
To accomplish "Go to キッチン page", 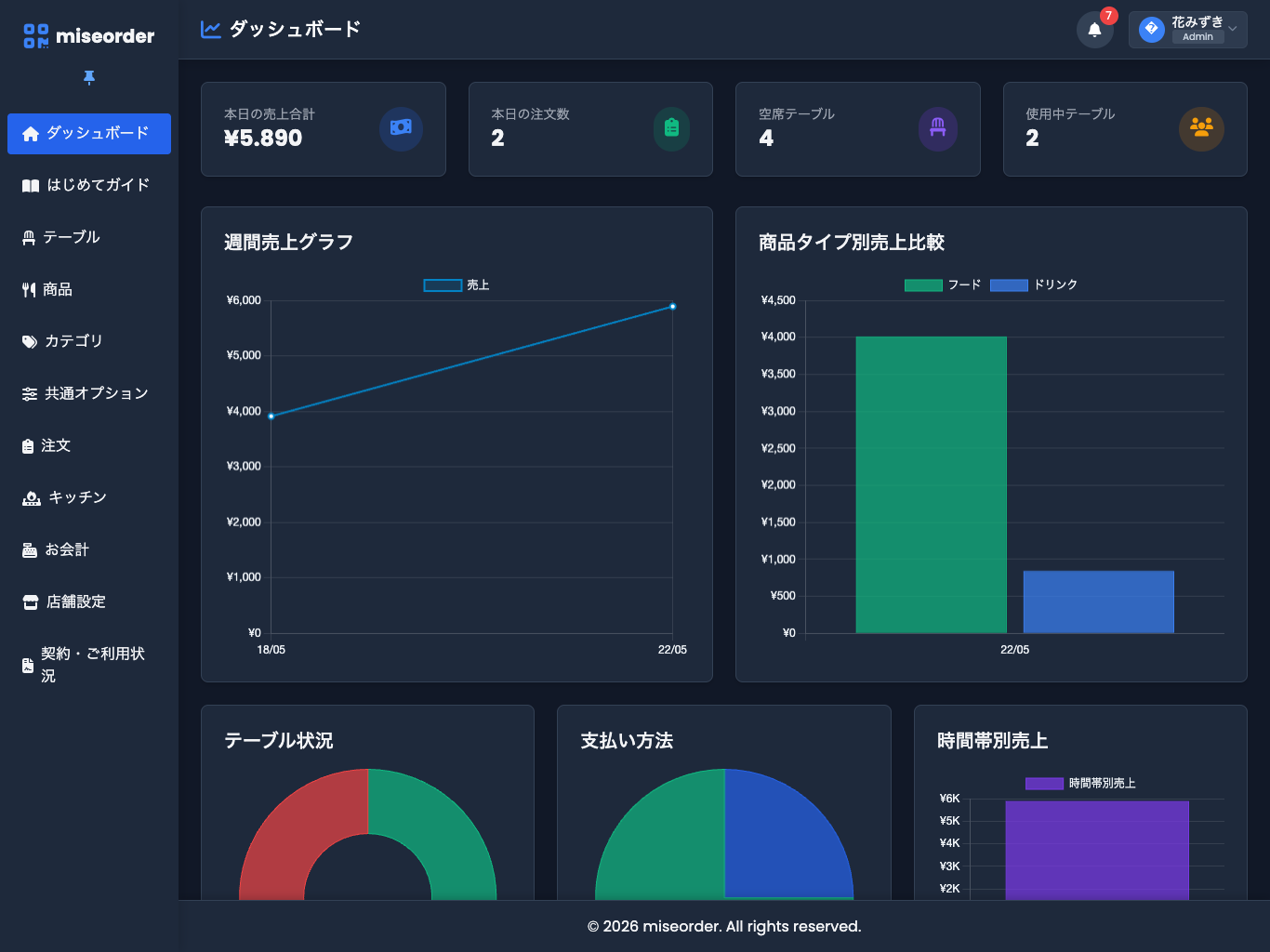I will point(89,498).
